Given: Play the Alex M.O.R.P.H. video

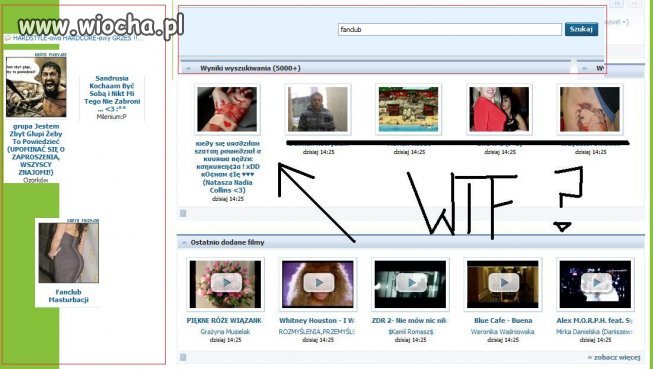Looking at the screenshot, I should click(595, 284).
